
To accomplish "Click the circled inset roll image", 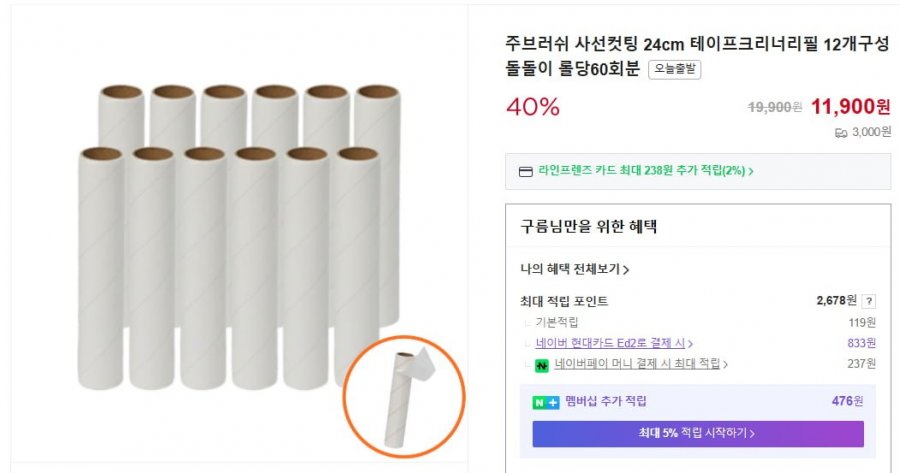I will click(404, 397).
